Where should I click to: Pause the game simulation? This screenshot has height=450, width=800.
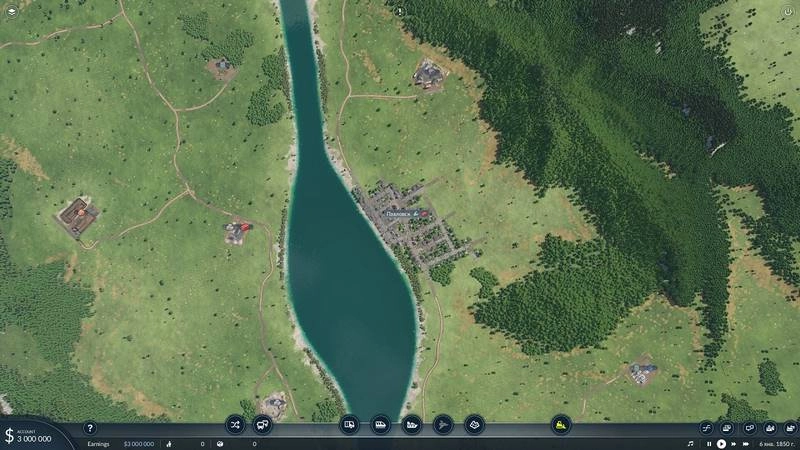(709, 443)
